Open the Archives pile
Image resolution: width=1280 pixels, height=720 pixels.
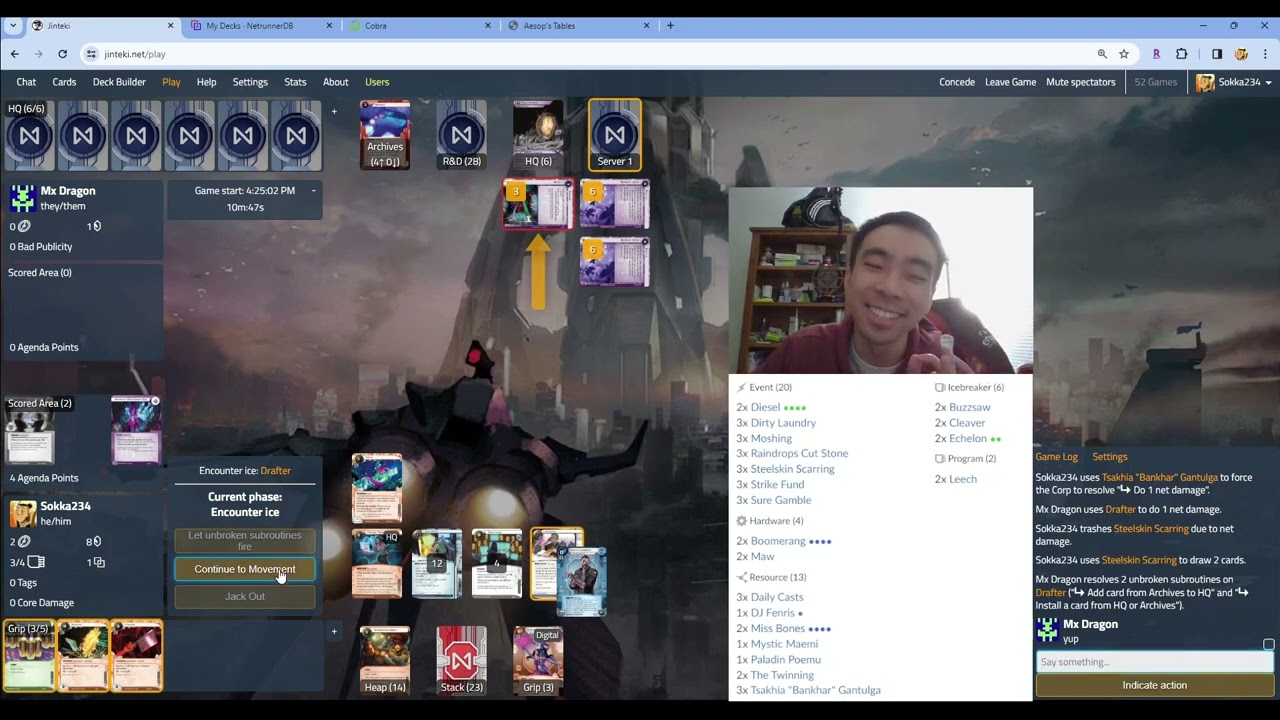click(x=385, y=134)
